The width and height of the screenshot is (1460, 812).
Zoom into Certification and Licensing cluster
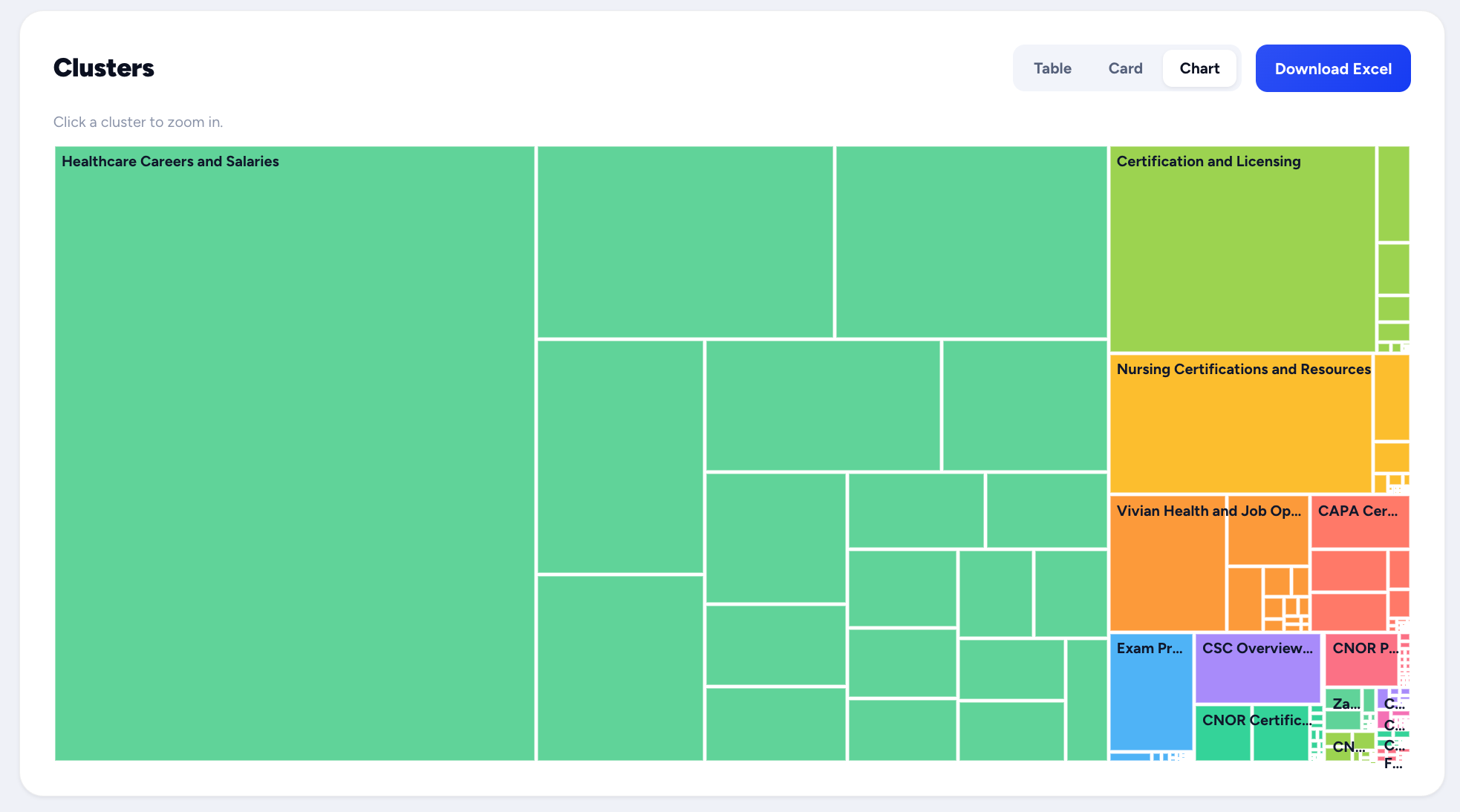pyautogui.click(x=1242, y=249)
